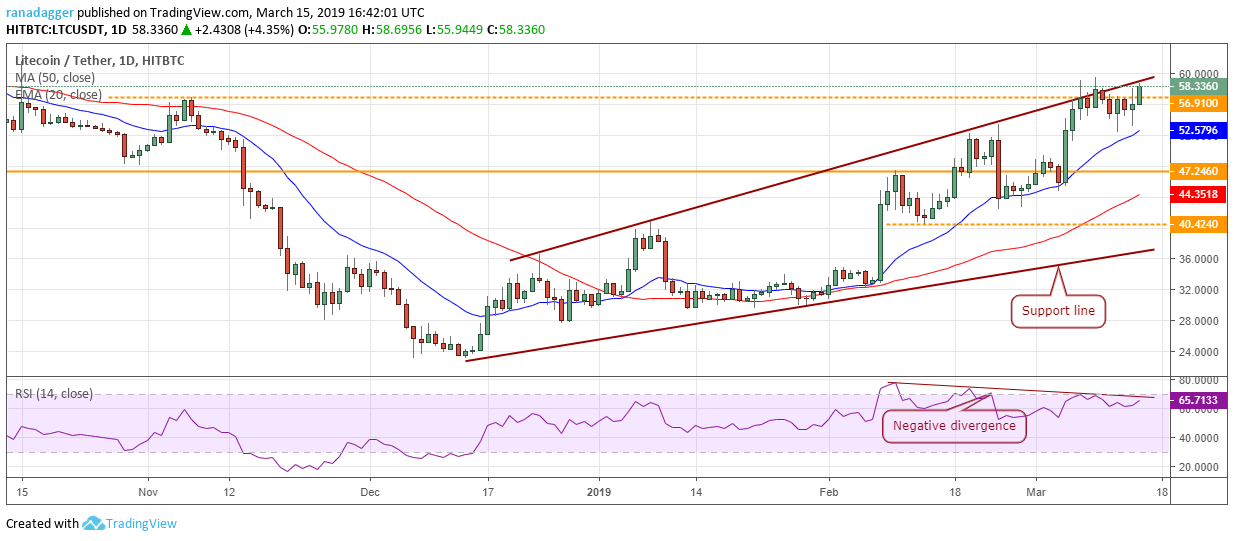Click the 47.2460 orange price label

click(x=1199, y=171)
